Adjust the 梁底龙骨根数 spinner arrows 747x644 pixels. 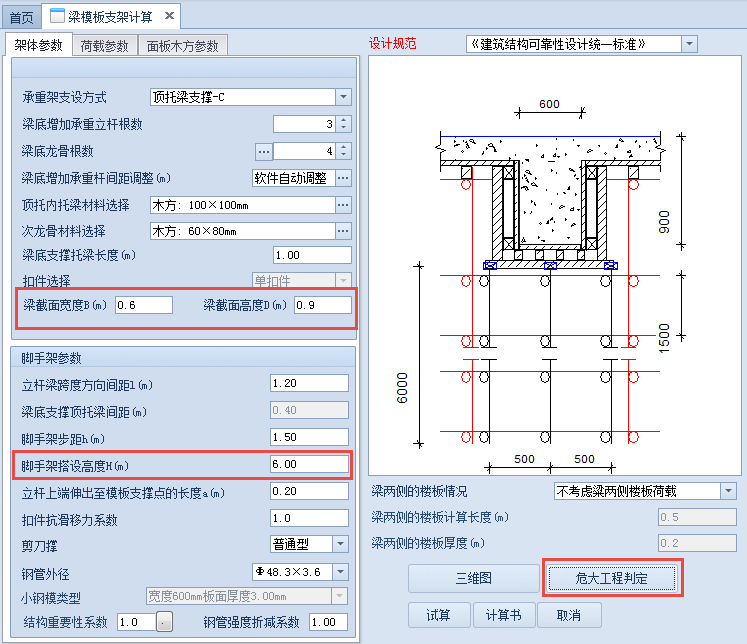[344, 151]
